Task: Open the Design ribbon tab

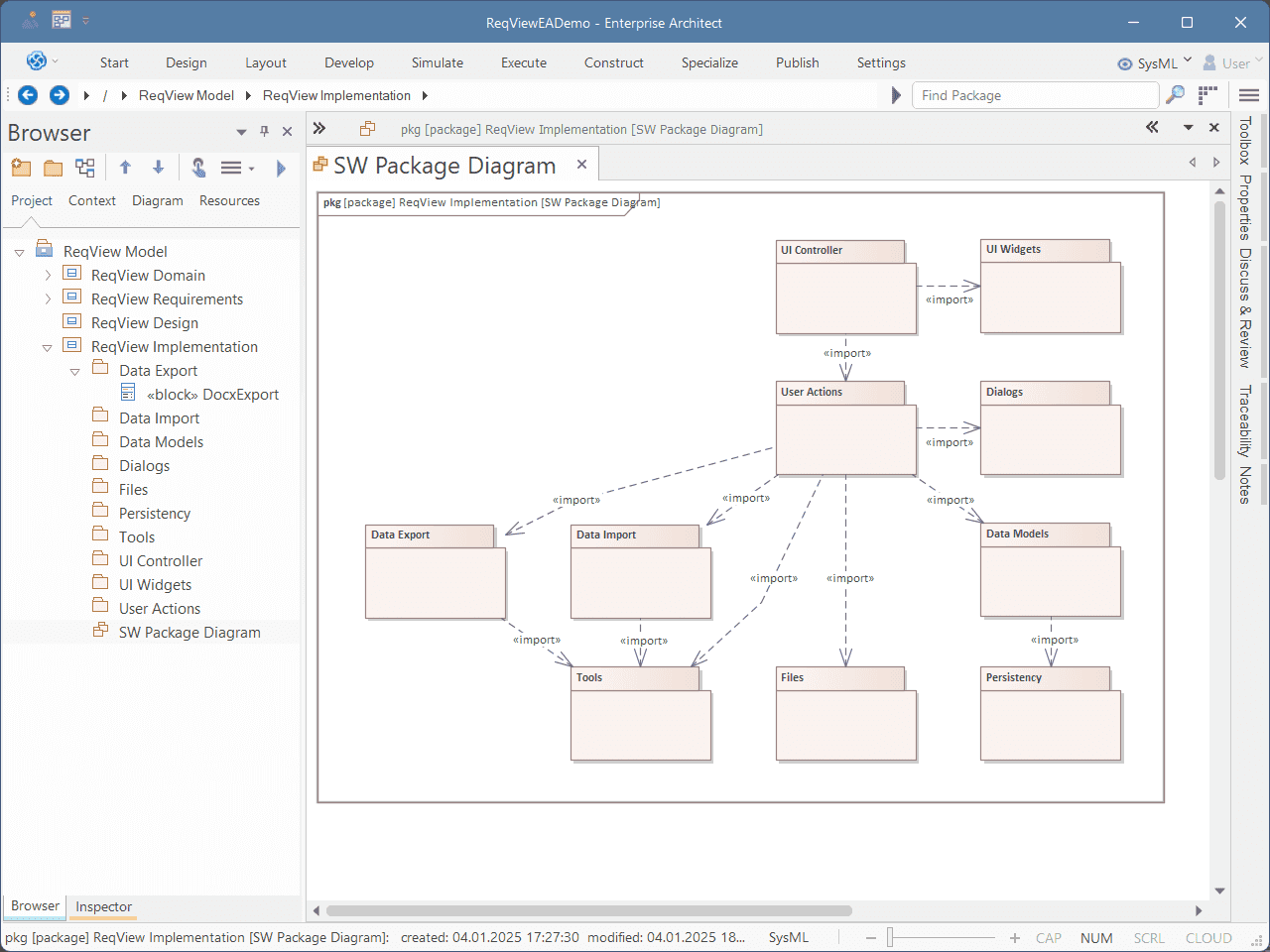Action: (187, 62)
